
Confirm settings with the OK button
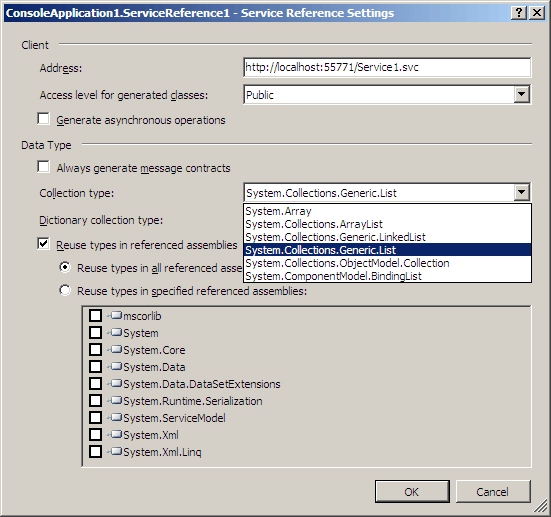(x=412, y=491)
